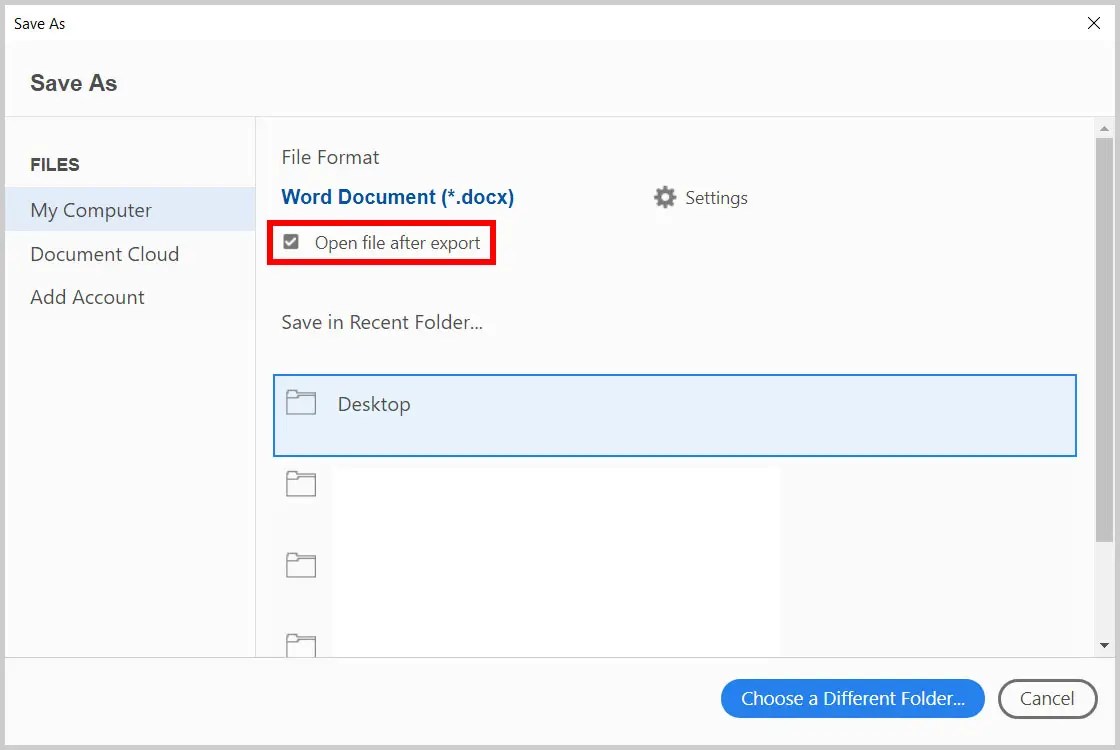This screenshot has width=1120, height=750.
Task: Click the Desktop folder icon
Action: (301, 402)
